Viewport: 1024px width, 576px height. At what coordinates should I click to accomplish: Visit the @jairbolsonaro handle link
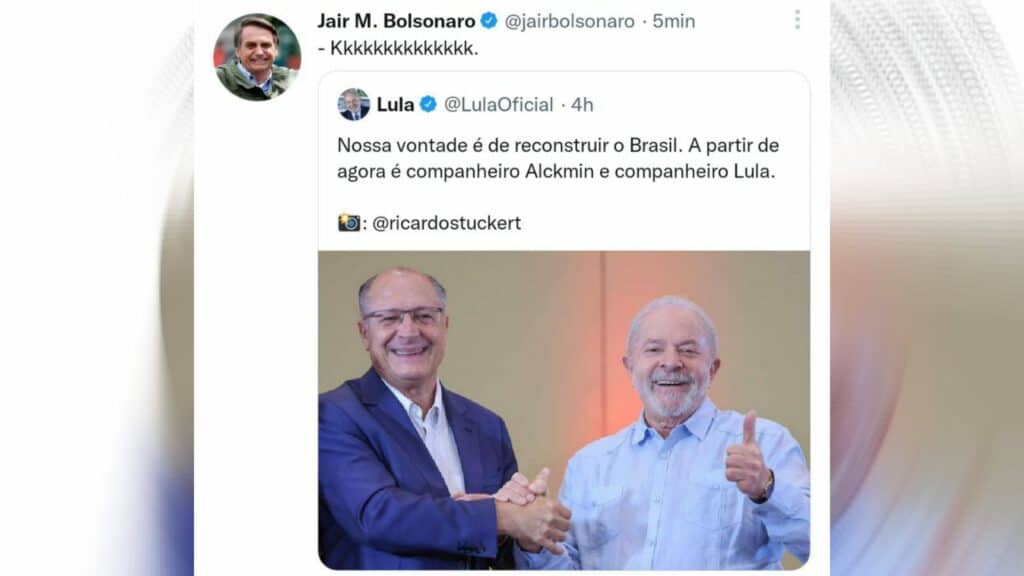(569, 22)
